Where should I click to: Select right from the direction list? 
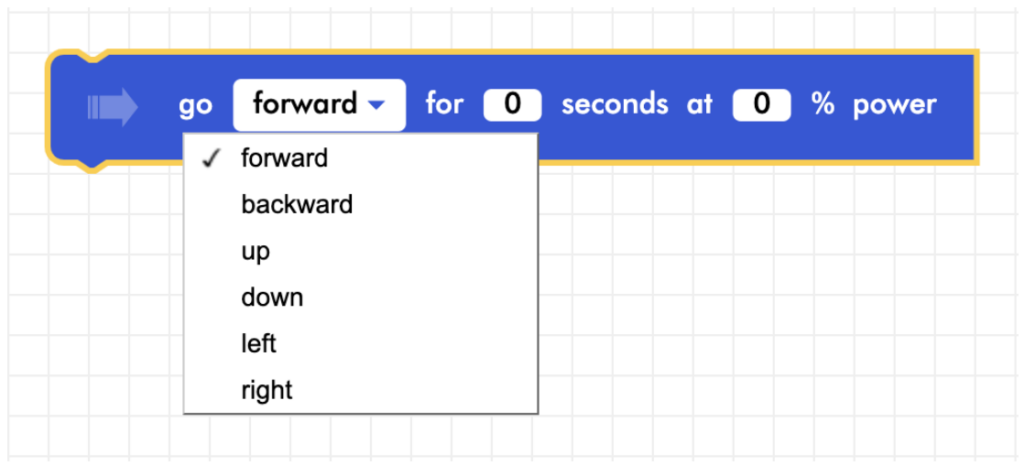coord(267,390)
